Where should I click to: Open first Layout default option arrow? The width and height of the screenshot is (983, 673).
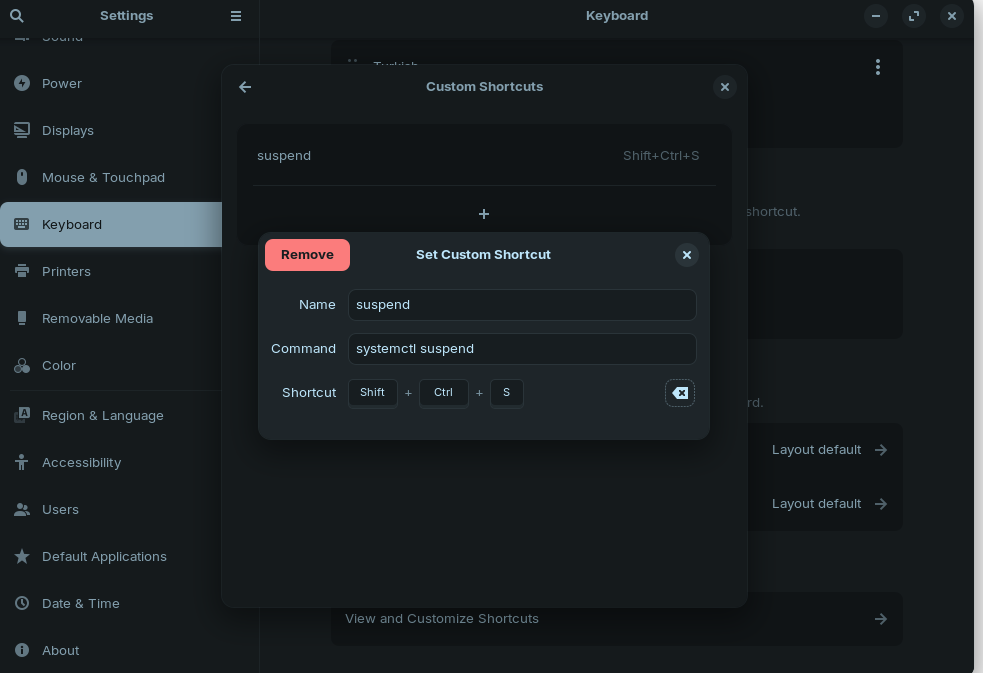click(x=880, y=450)
